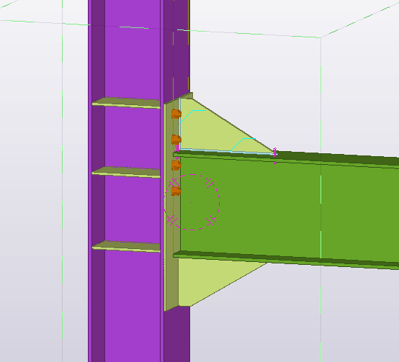The image size is (399, 362).
Task: Click the magenta marker at the upper haunch tip
Action: tap(275, 153)
